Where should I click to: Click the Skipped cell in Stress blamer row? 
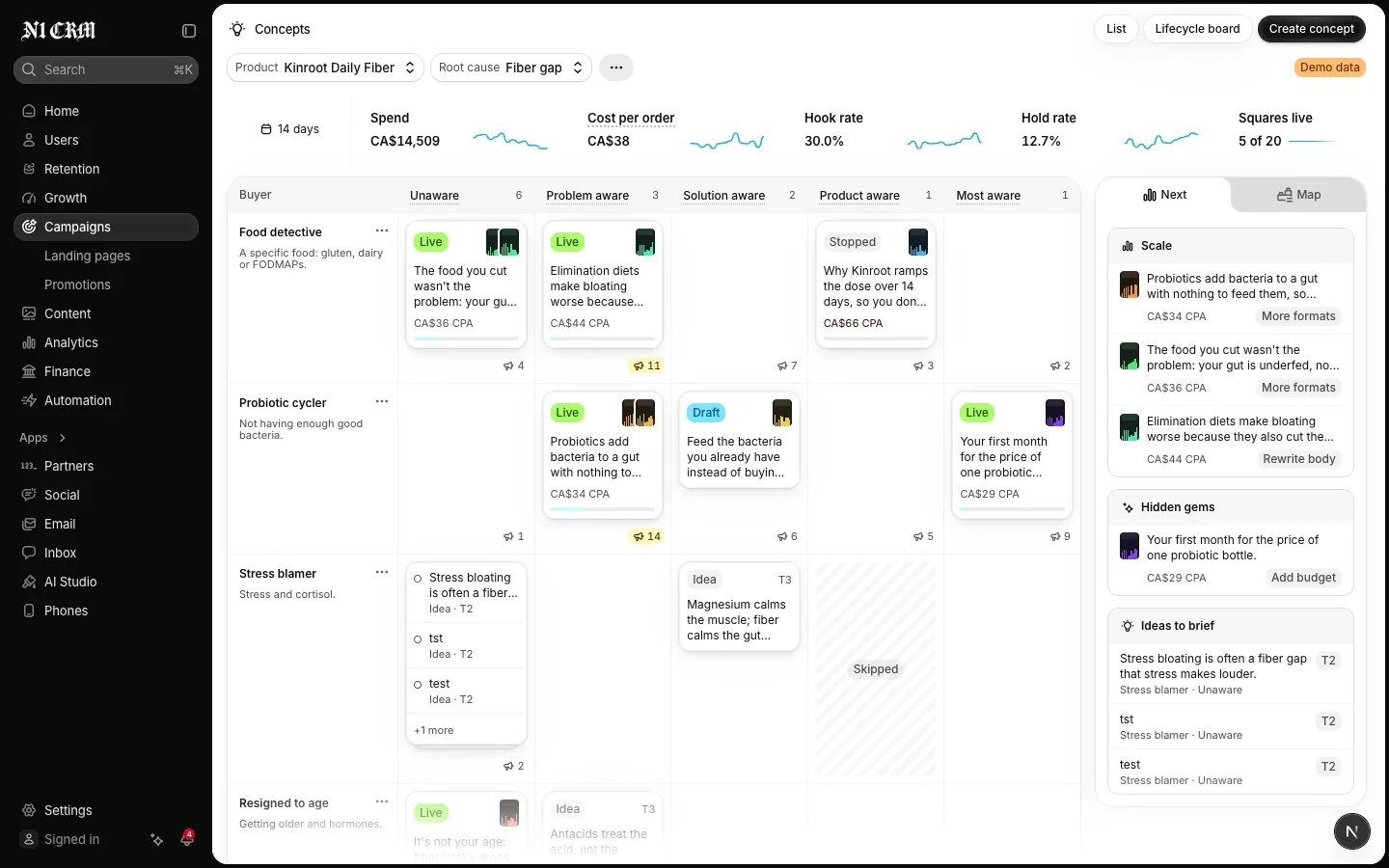pyautogui.click(x=876, y=669)
